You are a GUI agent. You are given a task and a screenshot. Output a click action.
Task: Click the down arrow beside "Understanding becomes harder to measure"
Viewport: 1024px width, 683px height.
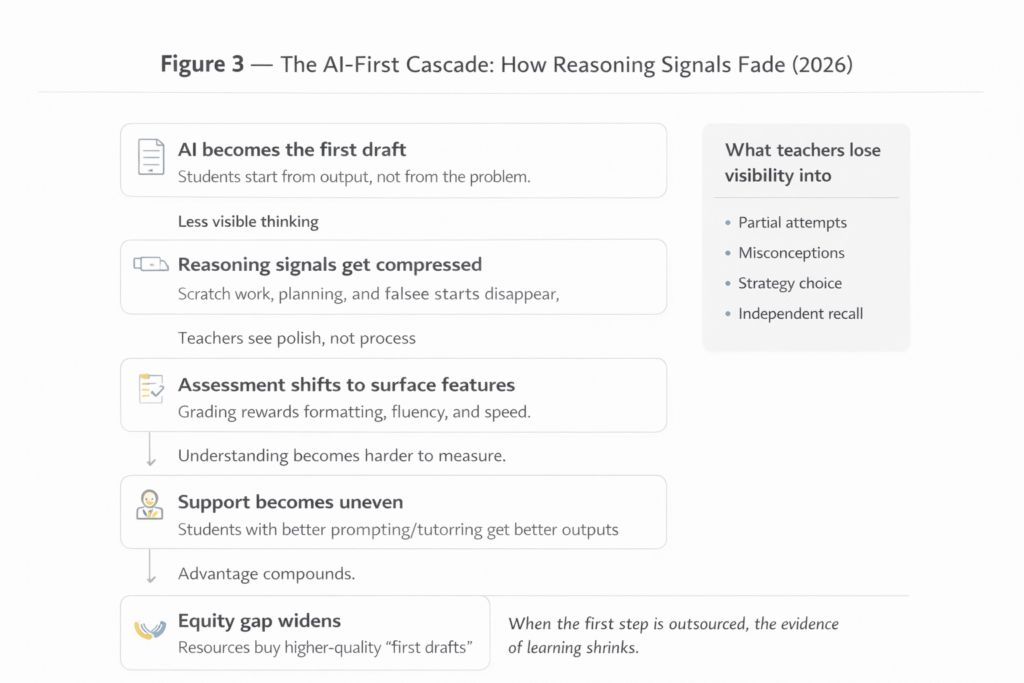click(151, 452)
